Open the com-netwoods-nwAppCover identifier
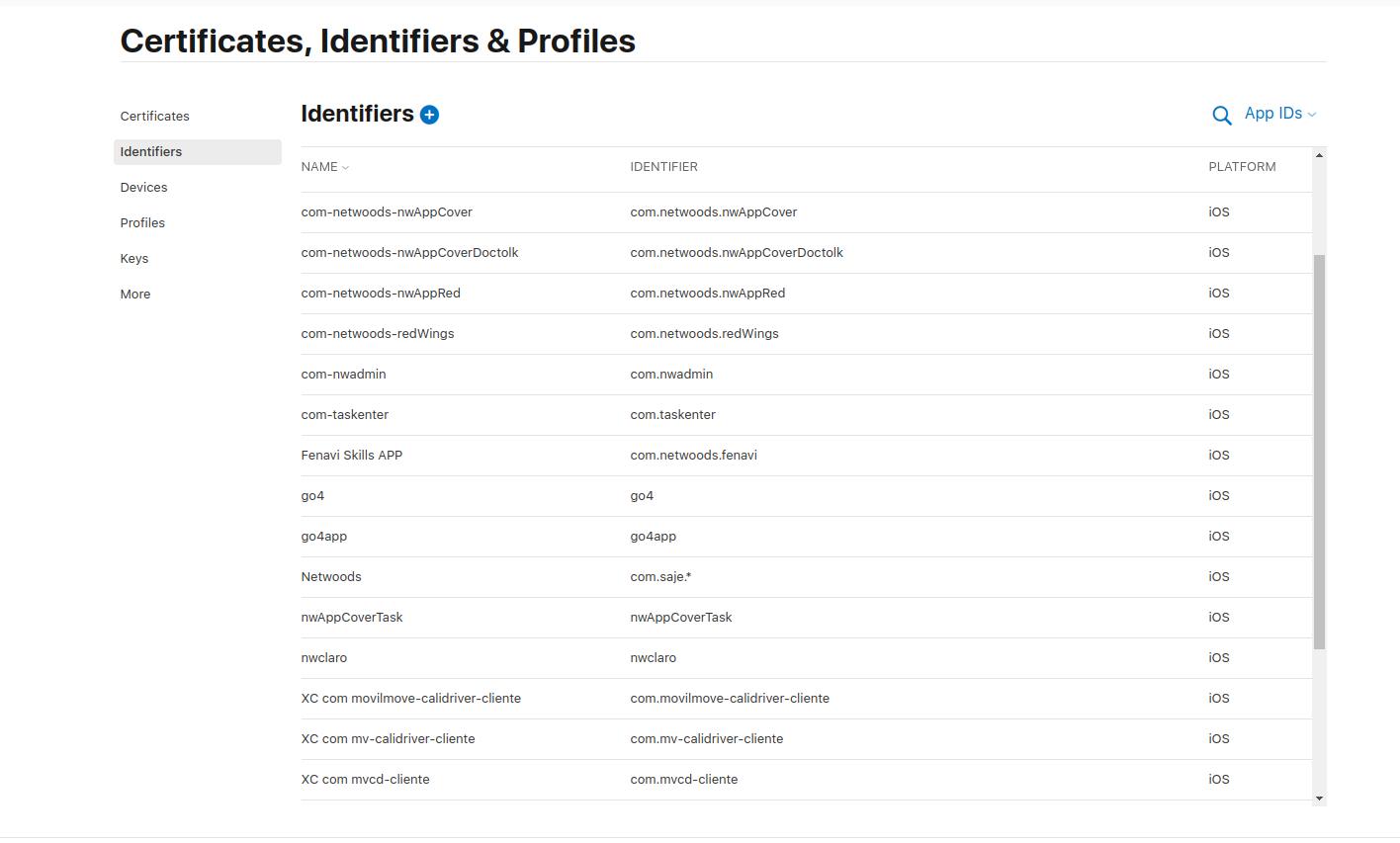Screen dimensions: 1400x843 [806, 212]
